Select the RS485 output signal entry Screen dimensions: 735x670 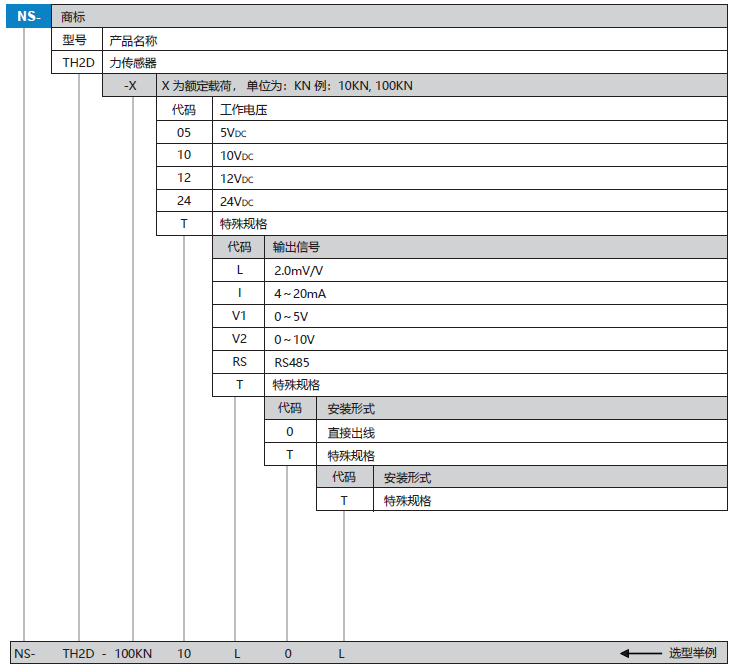tap(291, 362)
